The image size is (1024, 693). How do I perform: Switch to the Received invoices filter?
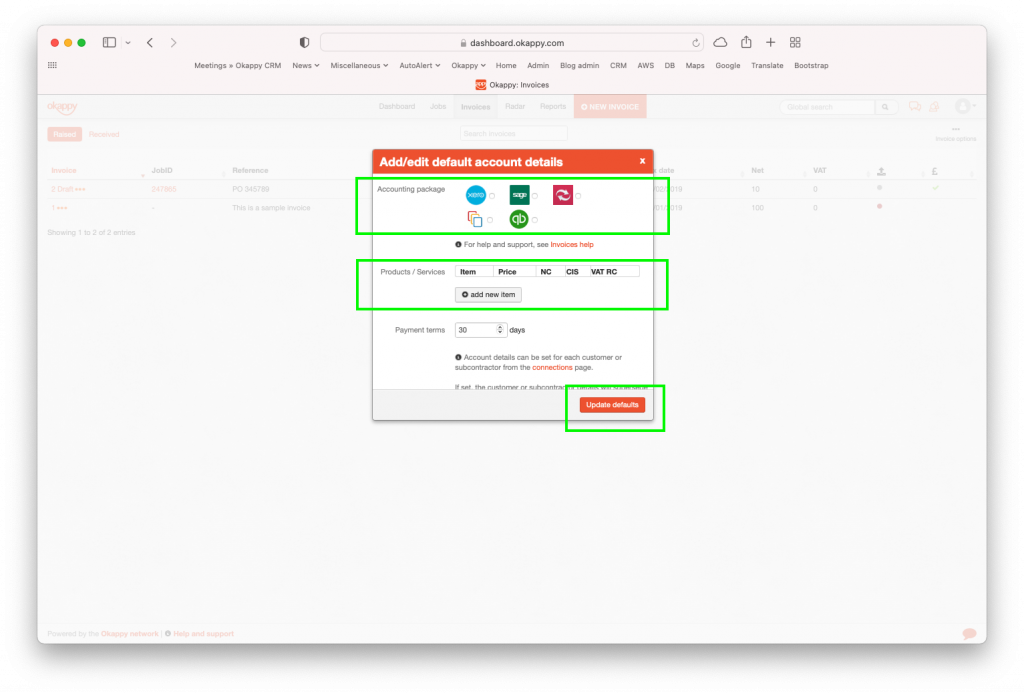click(x=104, y=135)
